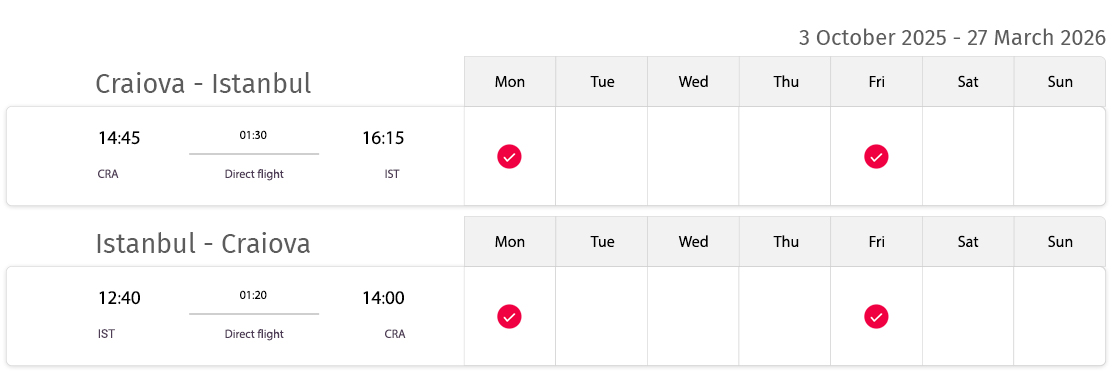The image size is (1112, 383).
Task: Select Fri header in Craiova - Istanbul table
Action: (877, 82)
